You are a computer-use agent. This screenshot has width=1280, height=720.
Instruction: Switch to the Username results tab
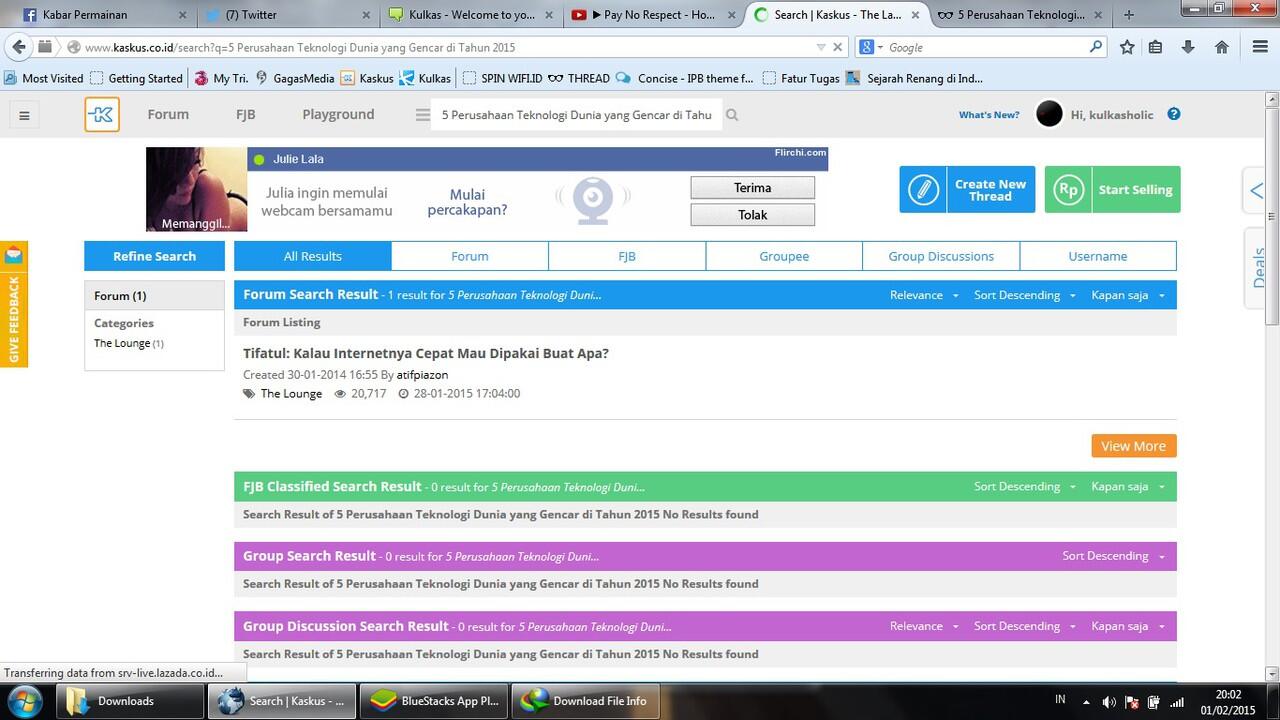[1098, 256]
